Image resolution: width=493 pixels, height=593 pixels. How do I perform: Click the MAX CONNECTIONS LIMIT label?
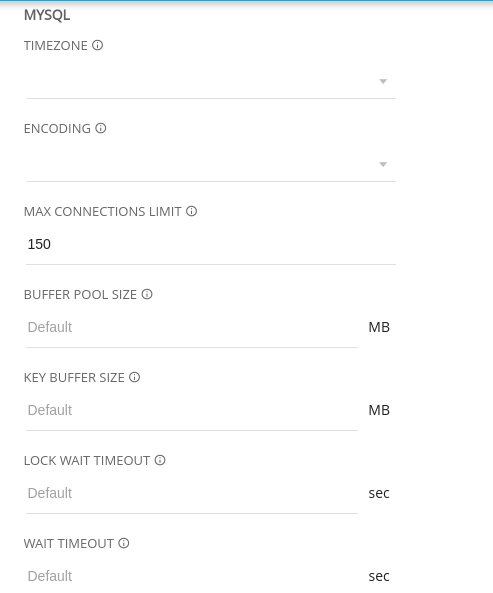(x=102, y=211)
